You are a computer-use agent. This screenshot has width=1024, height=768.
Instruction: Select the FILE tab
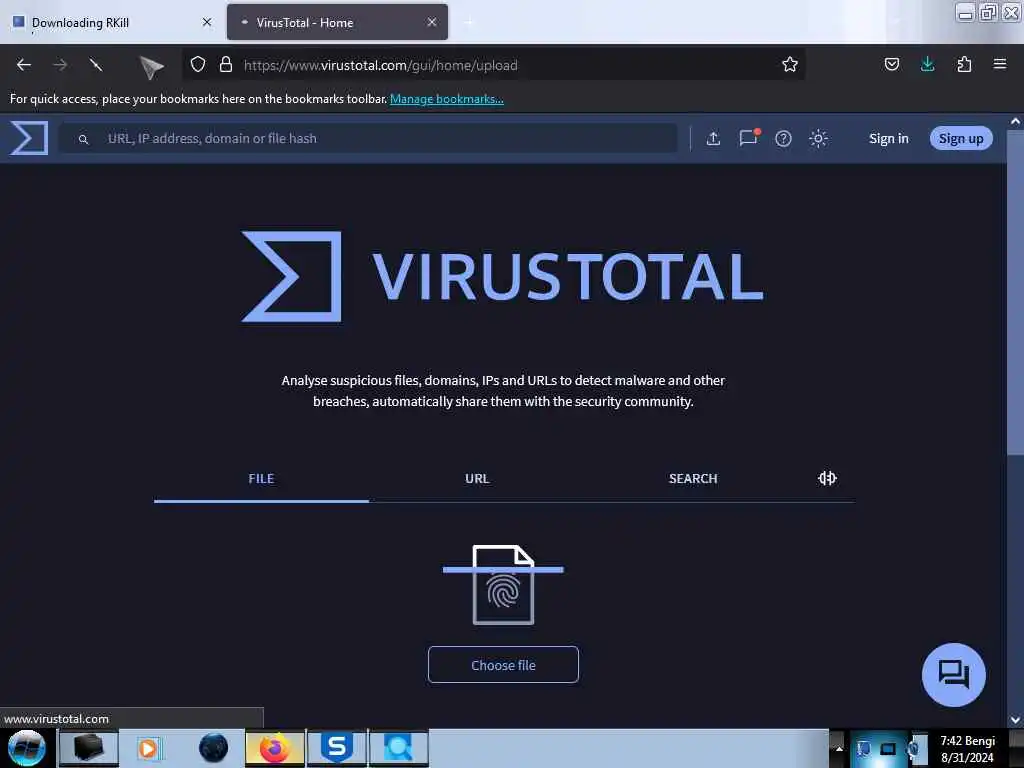tap(261, 479)
